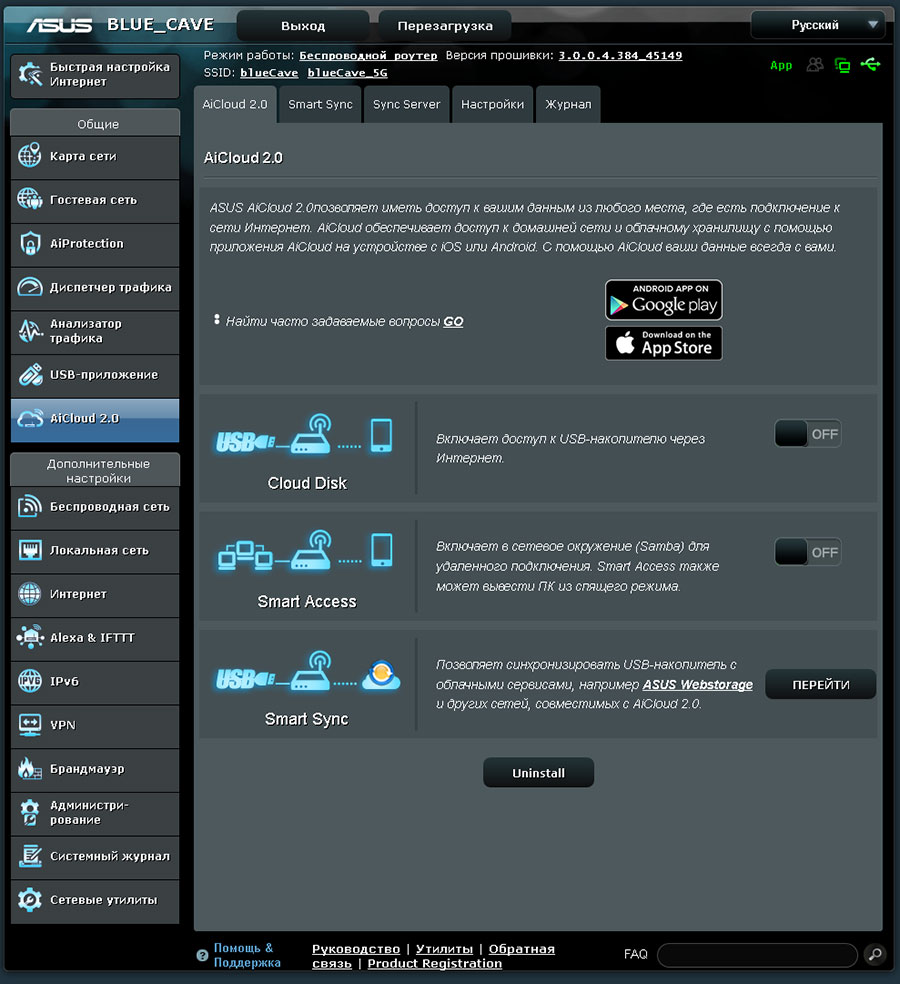The image size is (900, 984).
Task: Click the System Log notepad icon
Action: click(x=29, y=856)
